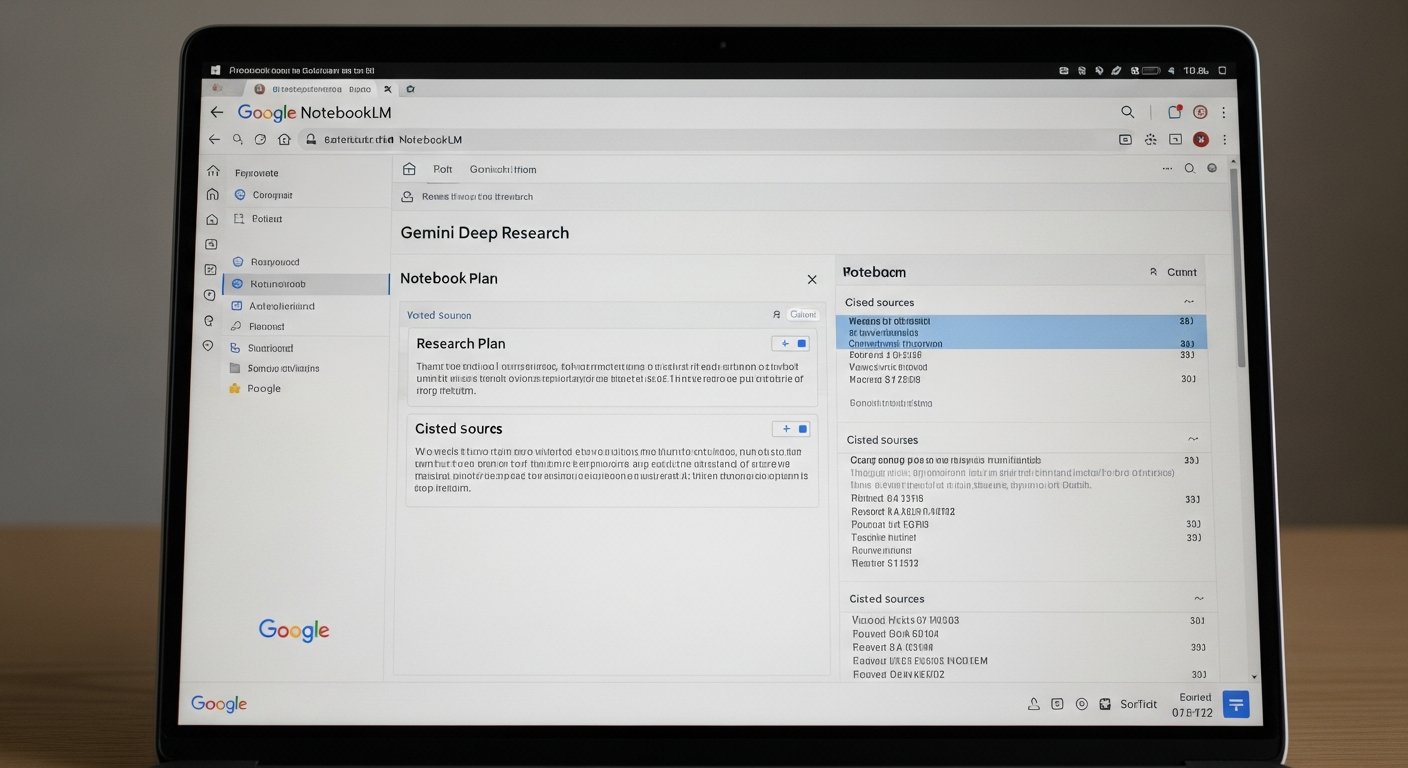Close the Notebook Plan panel
This screenshot has height=768, width=1408.
click(812, 280)
